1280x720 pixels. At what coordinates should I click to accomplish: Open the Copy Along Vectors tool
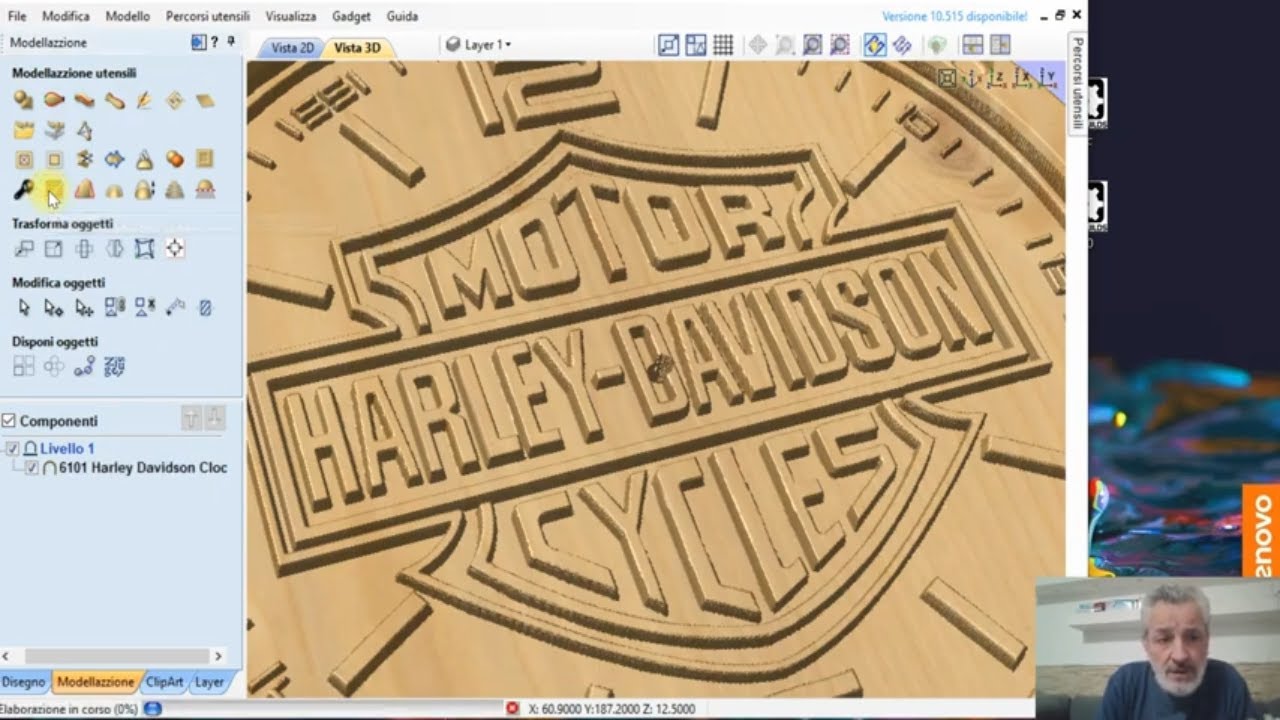[x=84, y=367]
